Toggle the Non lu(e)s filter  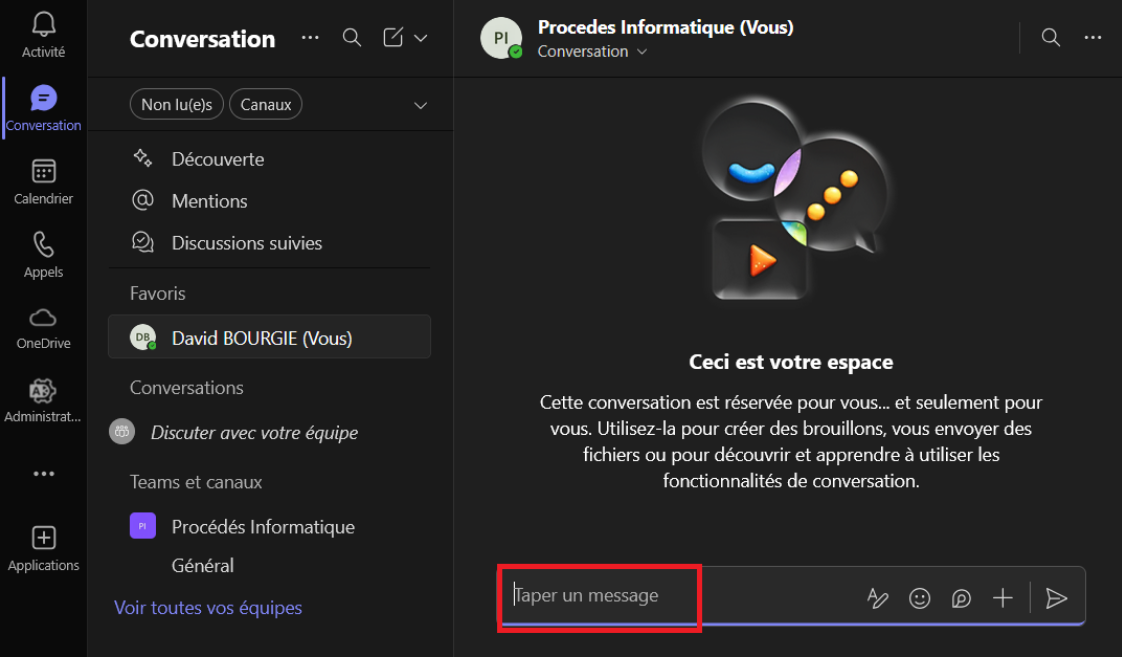tap(177, 104)
